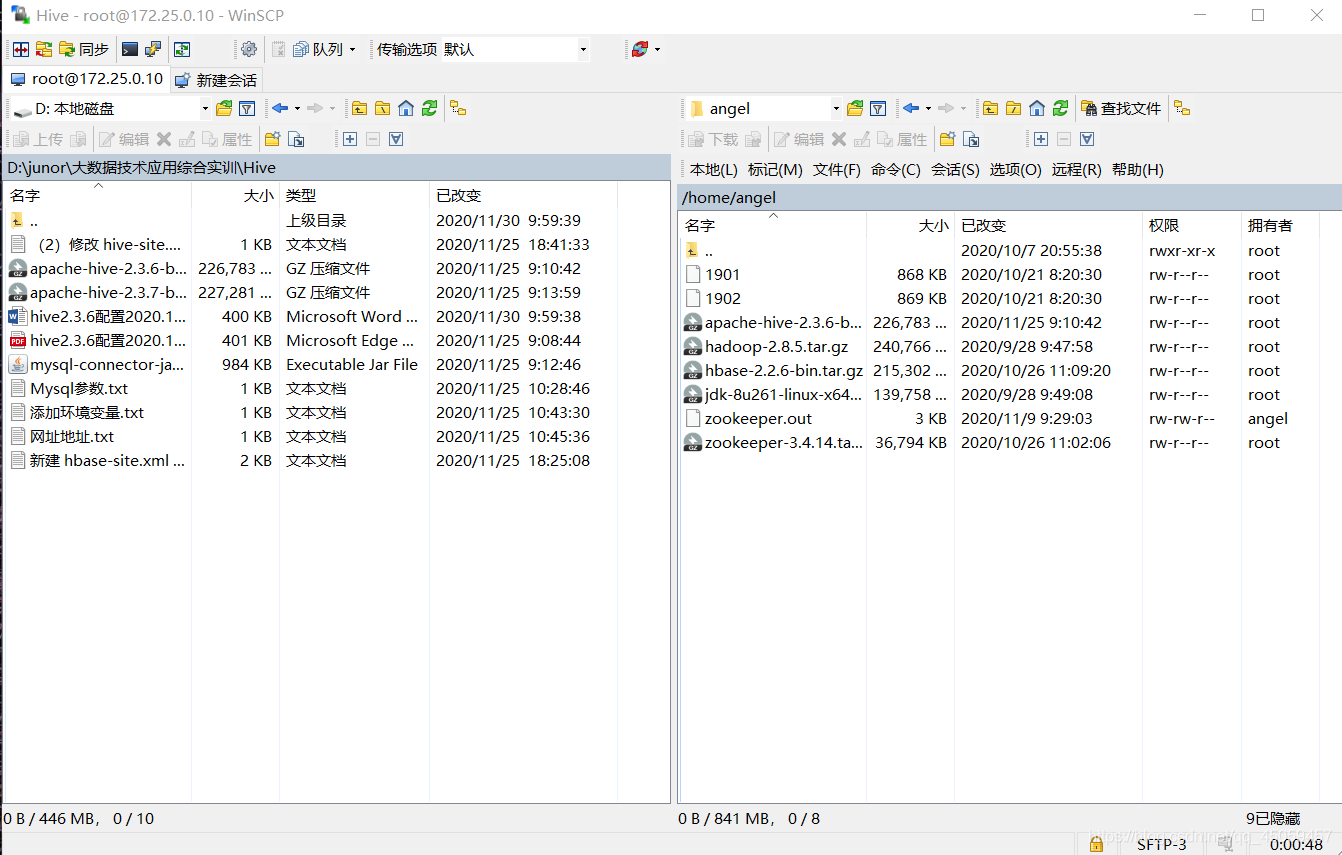Screen dimensions: 1342x855
Task: Click the open directory icon in remote panel
Action: pyautogui.click(x=855, y=108)
